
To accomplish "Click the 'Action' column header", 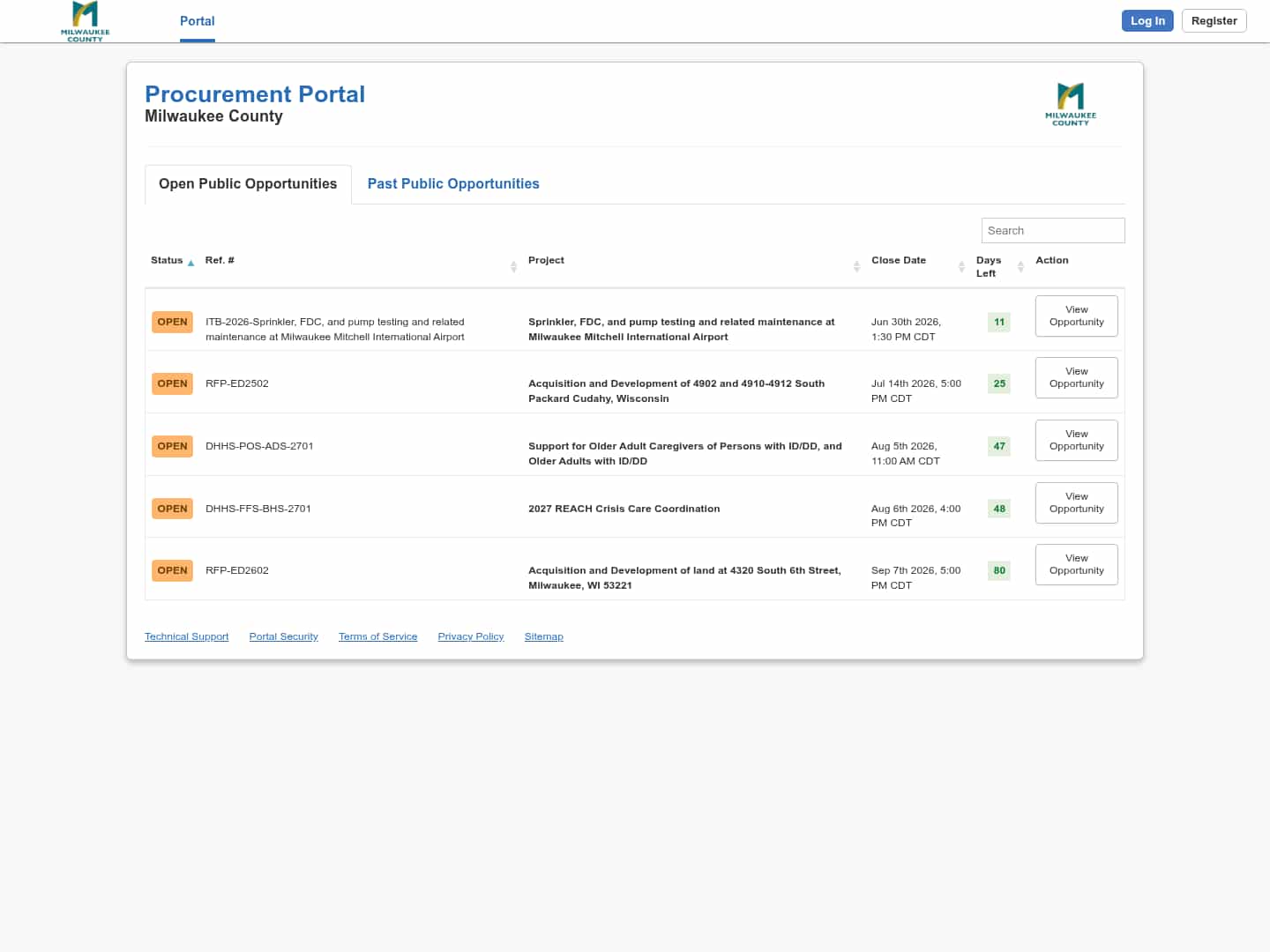I will pyautogui.click(x=1052, y=260).
